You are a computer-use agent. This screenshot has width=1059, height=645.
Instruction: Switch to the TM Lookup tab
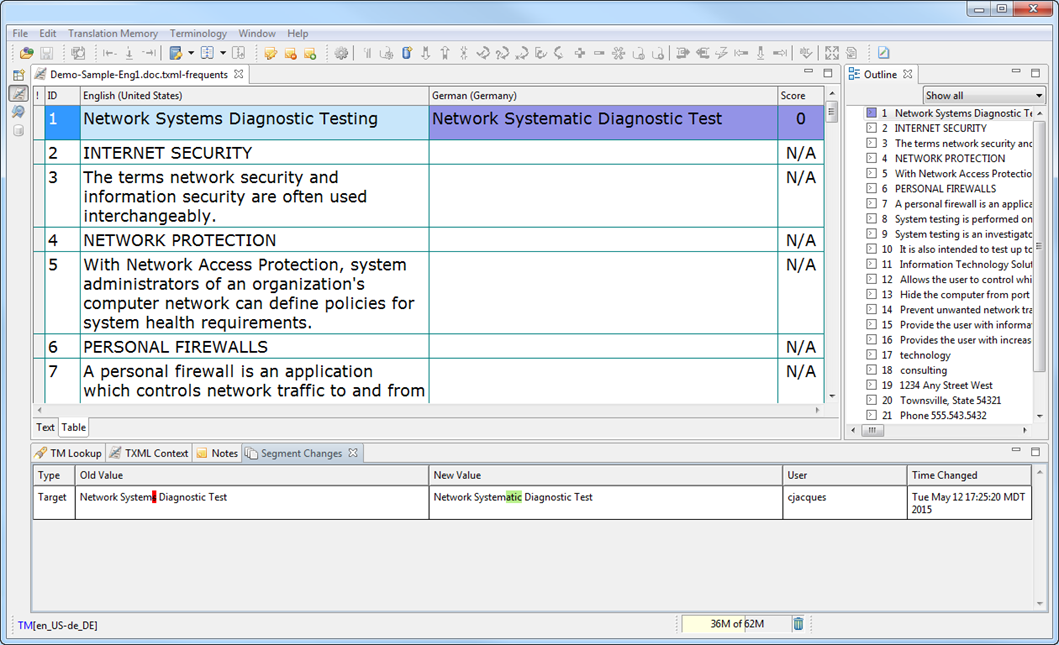[x=68, y=453]
